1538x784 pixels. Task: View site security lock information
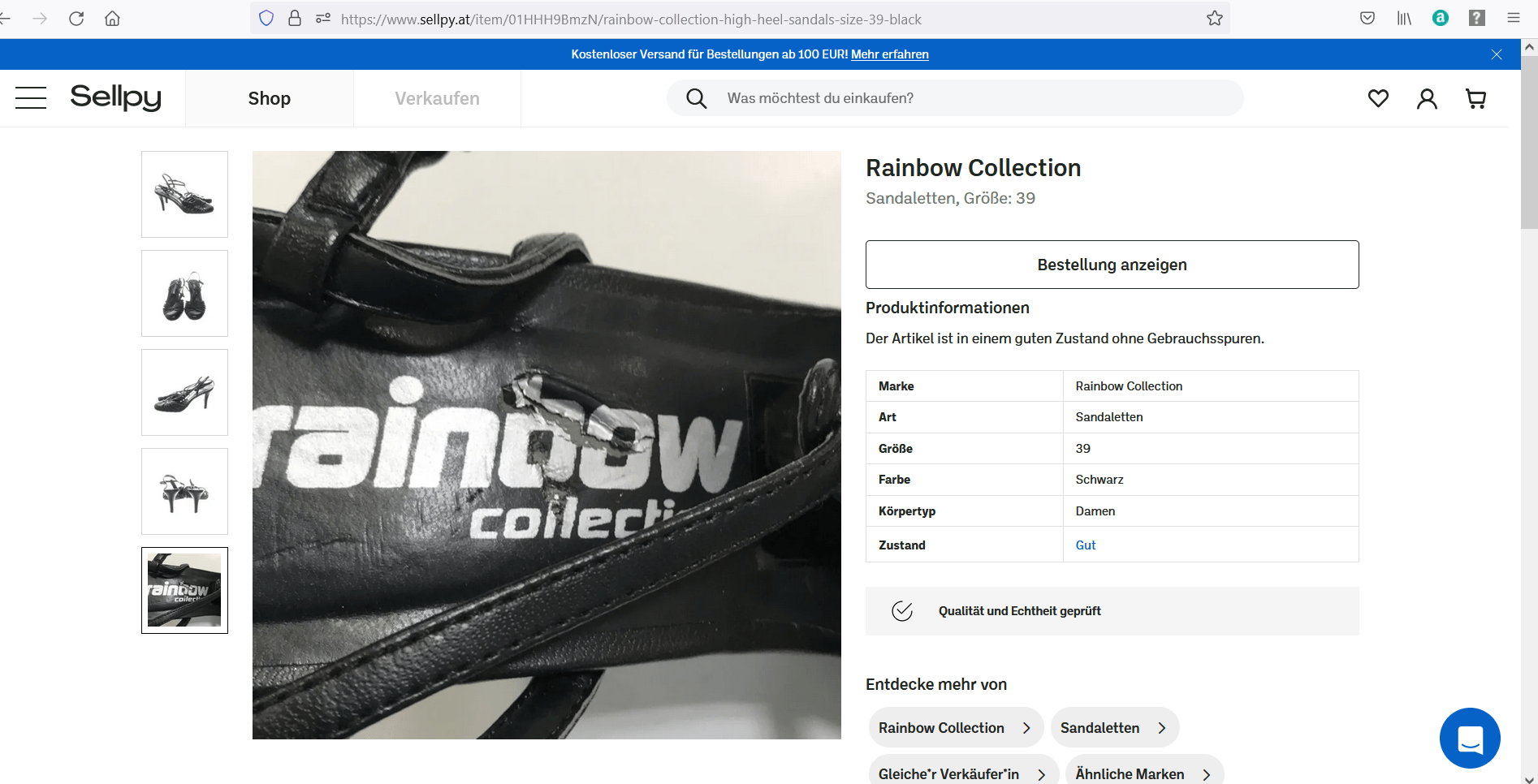(295, 19)
